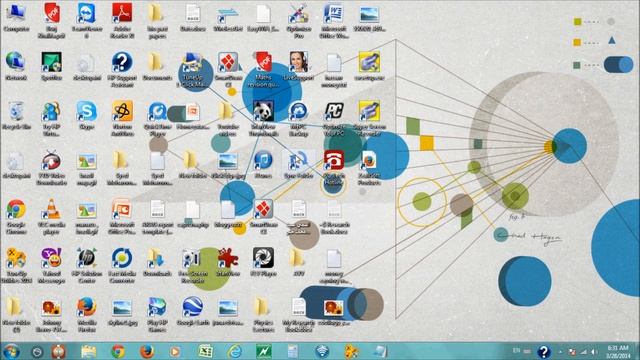This screenshot has height=360, width=640.
Task: Launch the Mozilla Firefox desktop shortcut
Action: click(x=87, y=314)
